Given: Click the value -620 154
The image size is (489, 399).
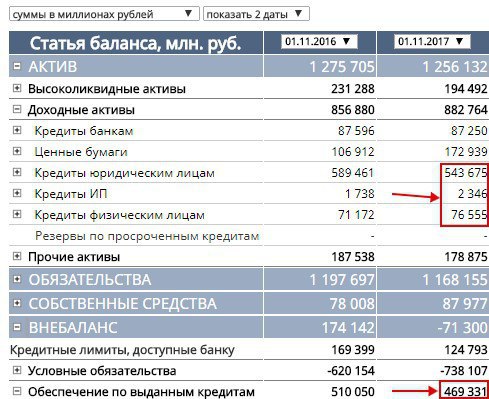Looking at the screenshot, I should click(x=351, y=371).
